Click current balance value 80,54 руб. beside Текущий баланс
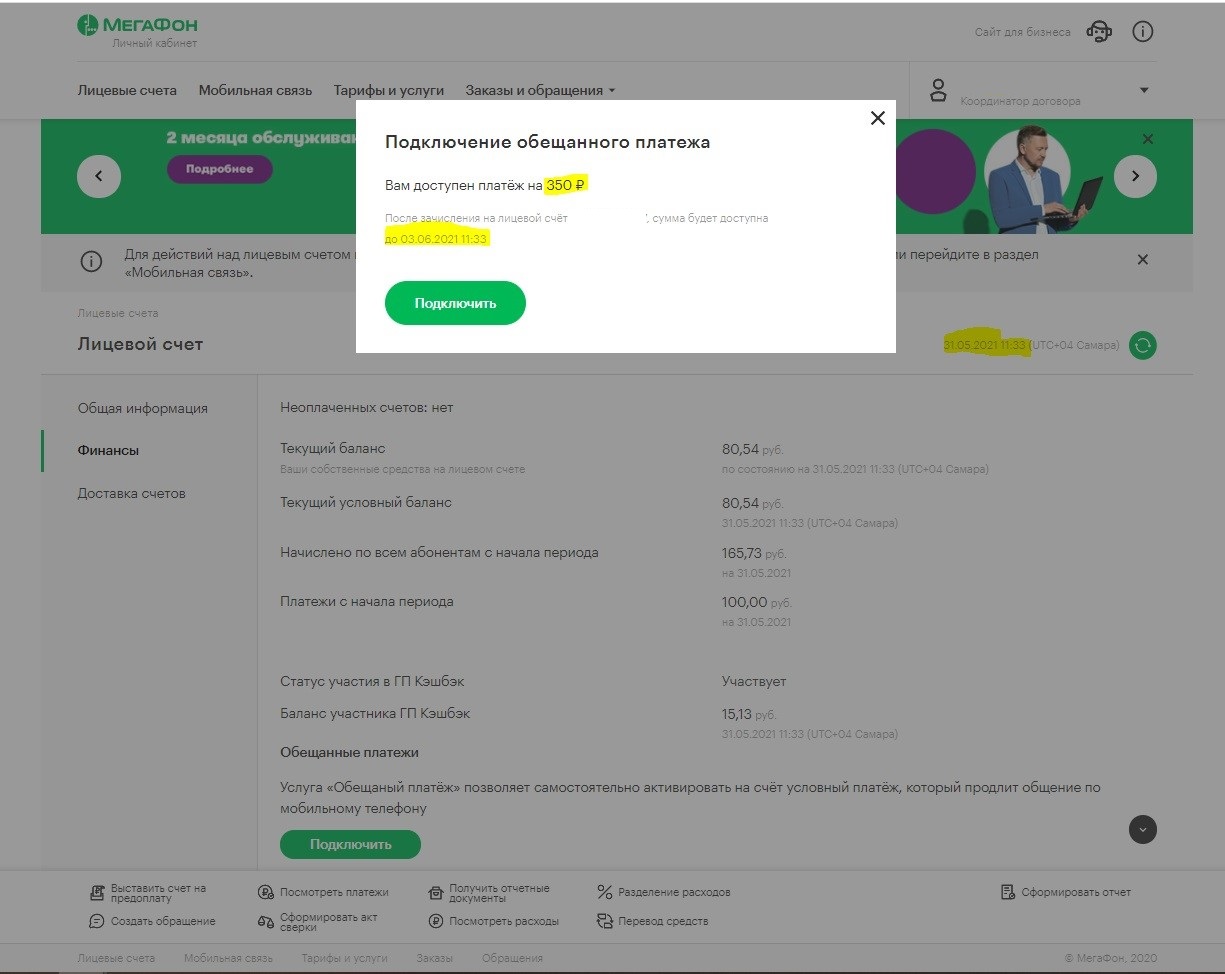Screen dimensions: 1225x974 752,450
